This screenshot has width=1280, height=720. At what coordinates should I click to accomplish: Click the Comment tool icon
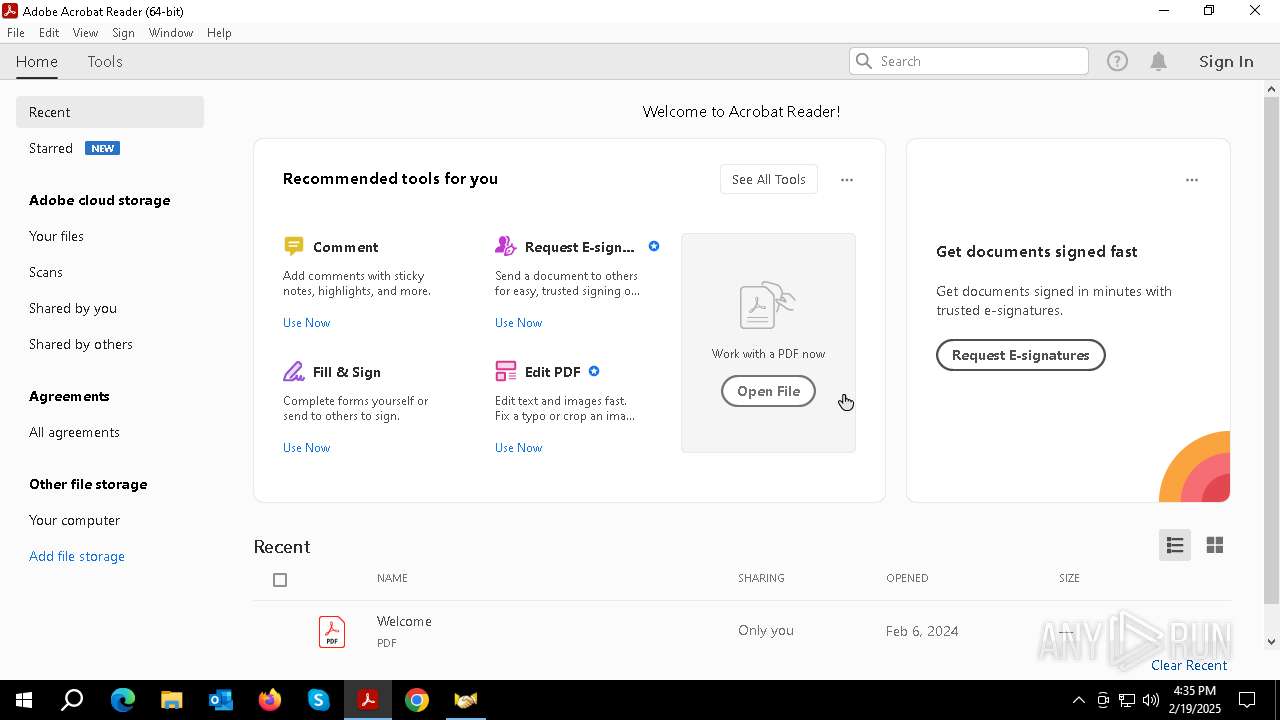[x=293, y=246]
